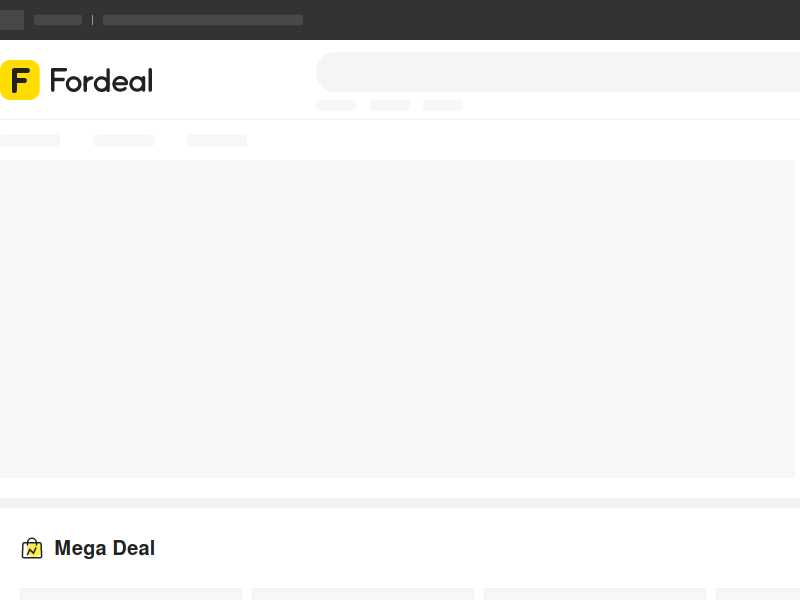800x600 pixels.
Task: Click the long pill placeholder in dark header
Action: pyautogui.click(x=203, y=20)
